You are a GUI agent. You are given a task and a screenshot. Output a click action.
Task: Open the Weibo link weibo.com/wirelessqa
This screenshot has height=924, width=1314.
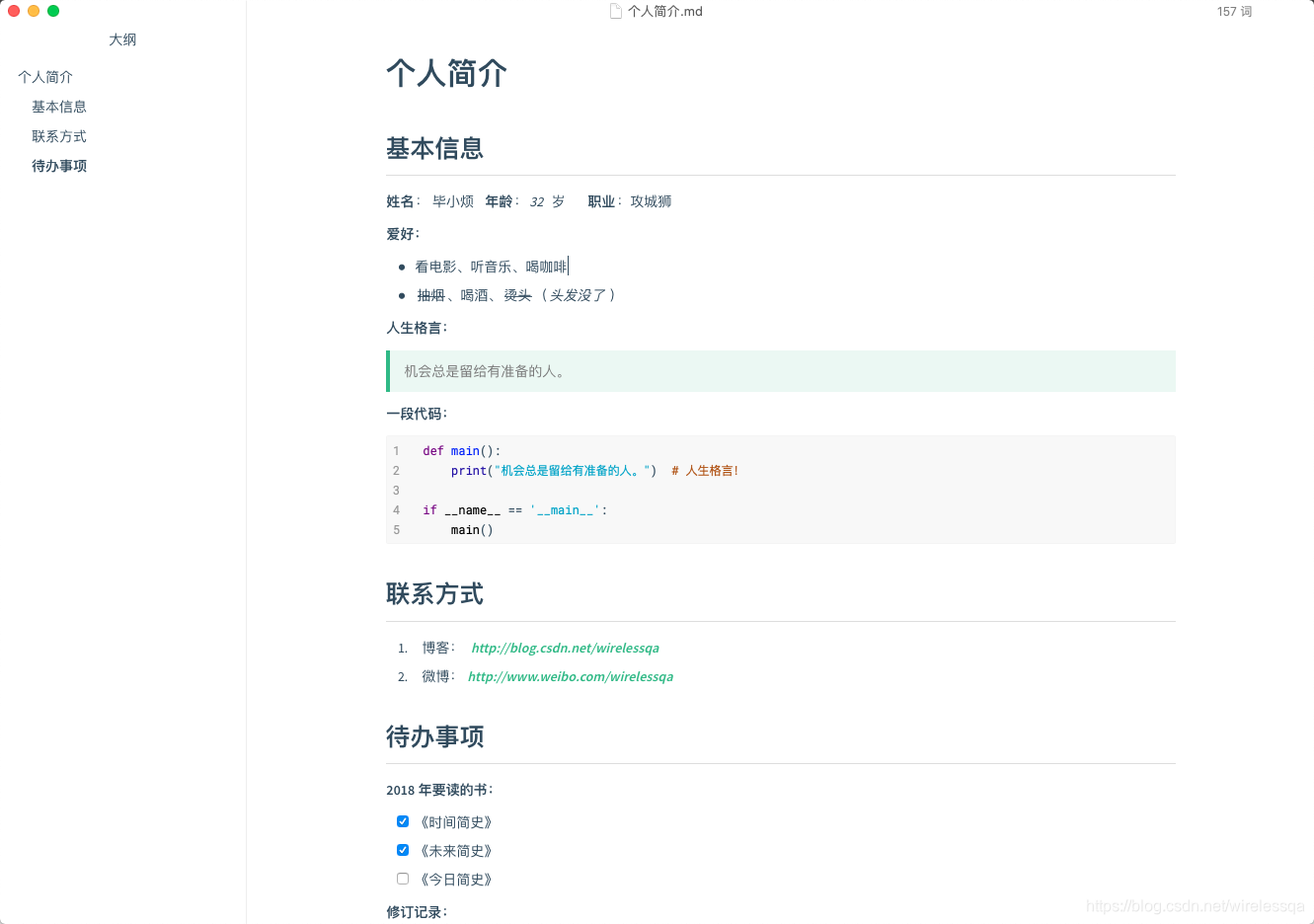point(570,676)
